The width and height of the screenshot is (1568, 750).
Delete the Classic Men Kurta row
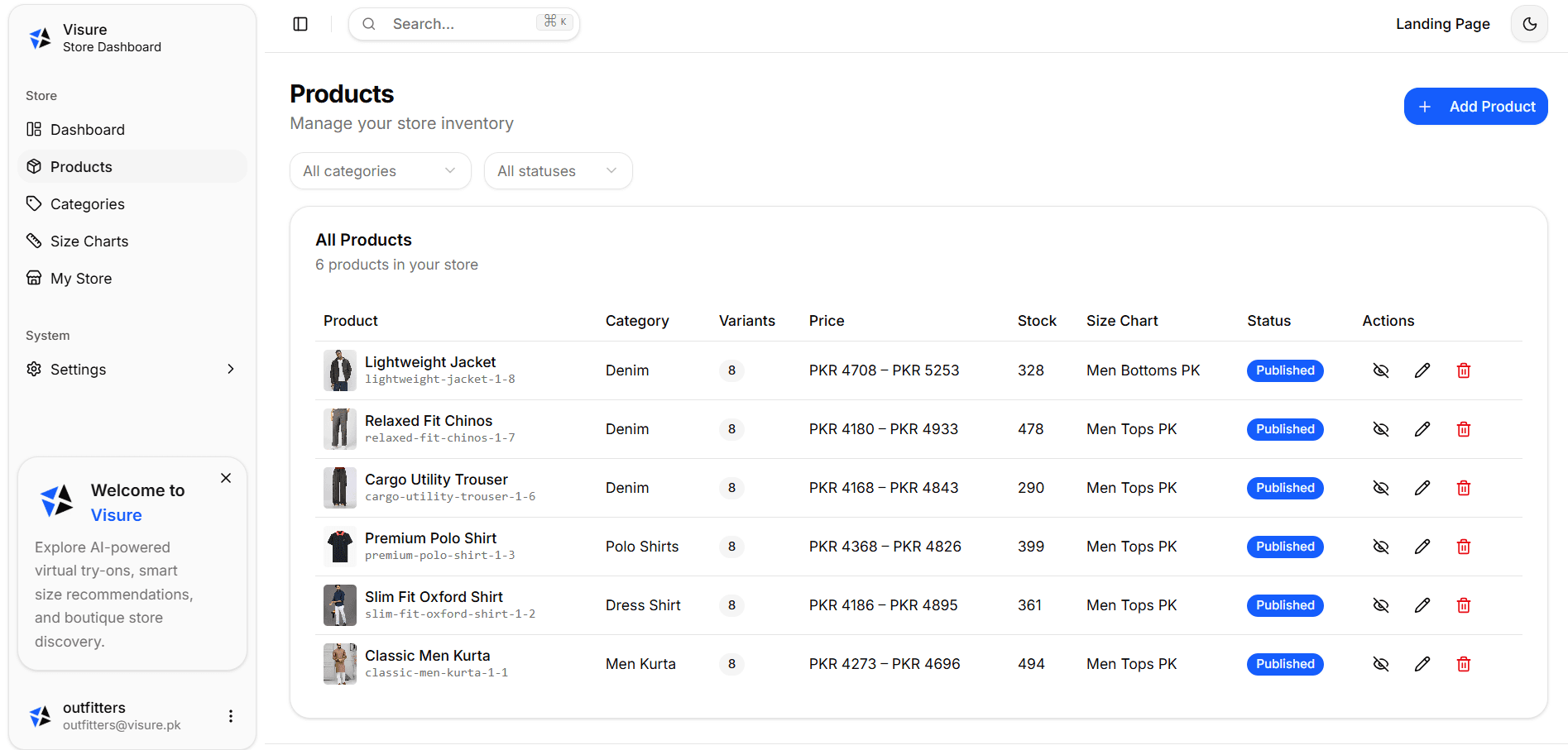click(1463, 664)
